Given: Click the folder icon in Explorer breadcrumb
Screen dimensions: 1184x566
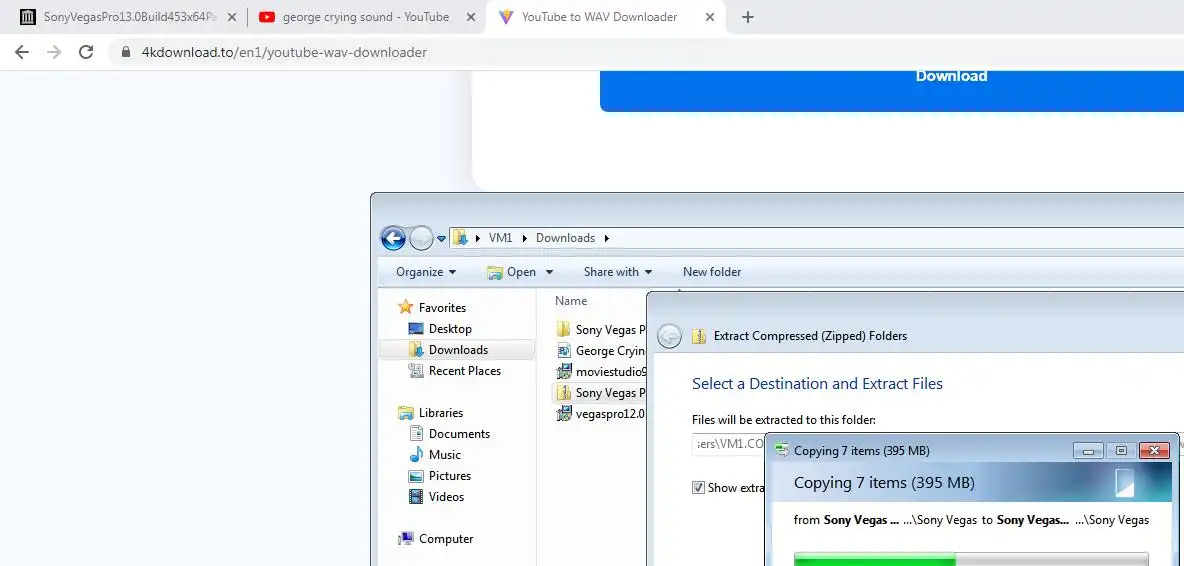Looking at the screenshot, I should click(460, 238).
